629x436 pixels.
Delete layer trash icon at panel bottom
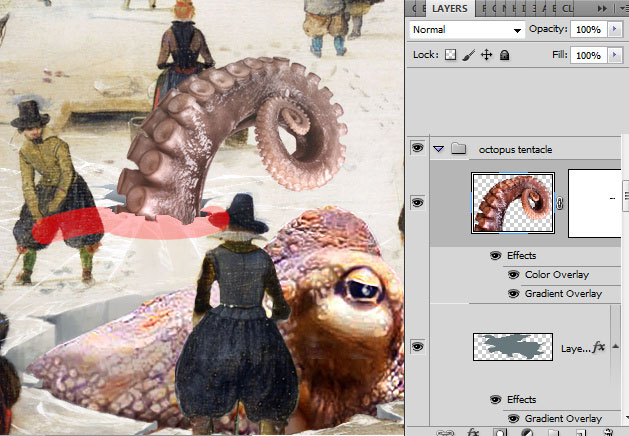609,432
